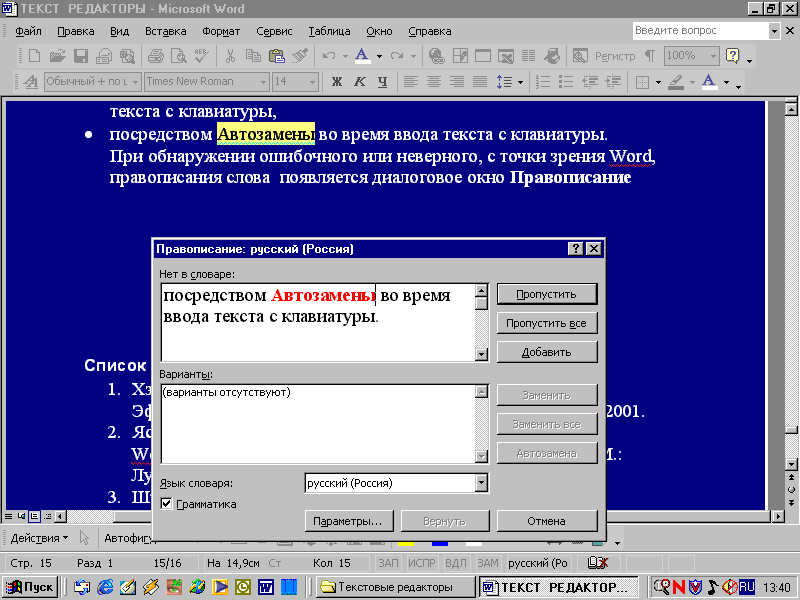Toggle underline Ч formatting
Image resolution: width=800 pixels, height=600 pixels.
383,82
